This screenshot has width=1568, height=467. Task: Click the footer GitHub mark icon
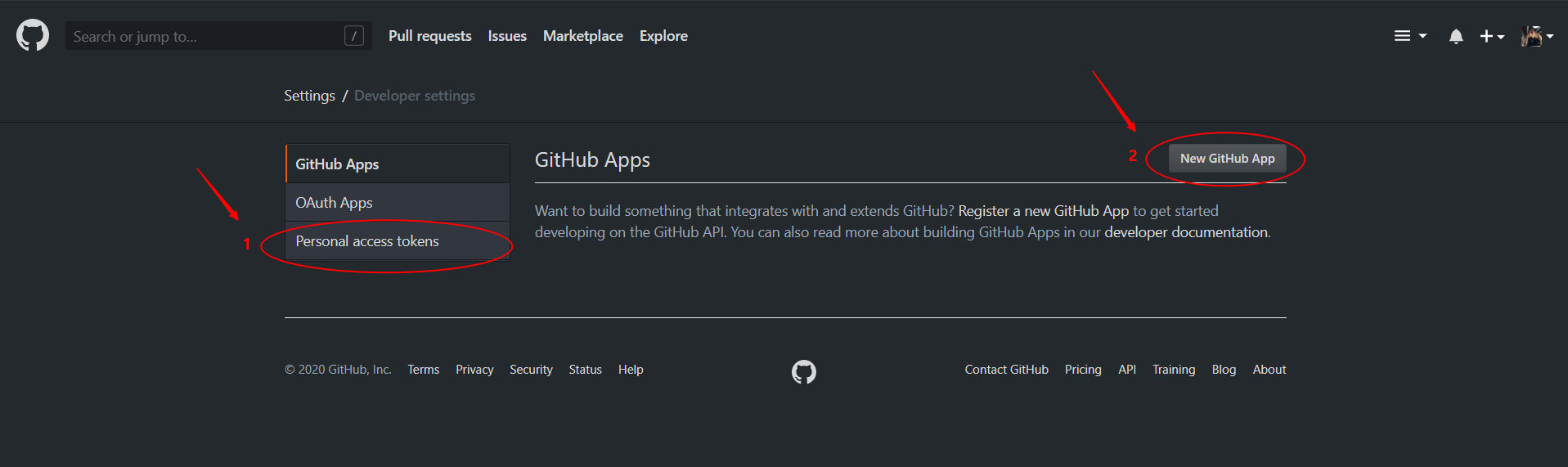[x=804, y=372]
